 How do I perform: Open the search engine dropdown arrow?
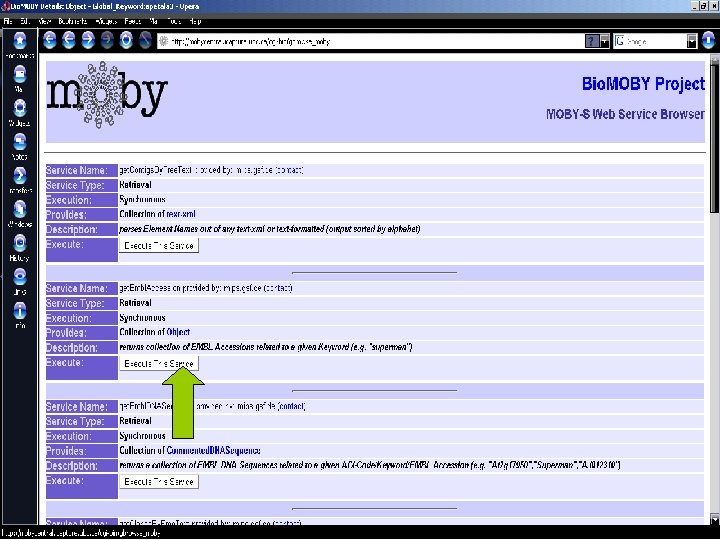[692, 42]
